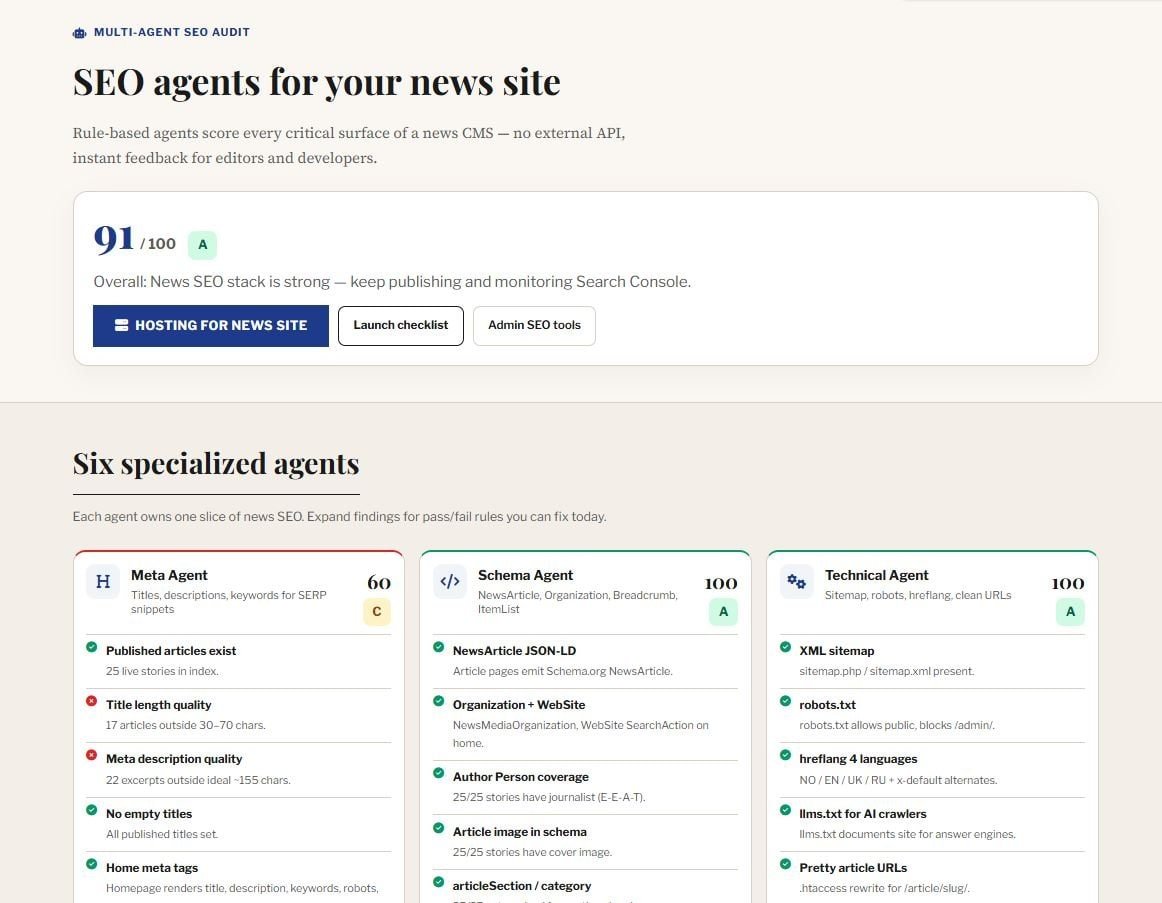Click the Meta Agent score 60
Screen dimensions: 1162x903
click(379, 583)
